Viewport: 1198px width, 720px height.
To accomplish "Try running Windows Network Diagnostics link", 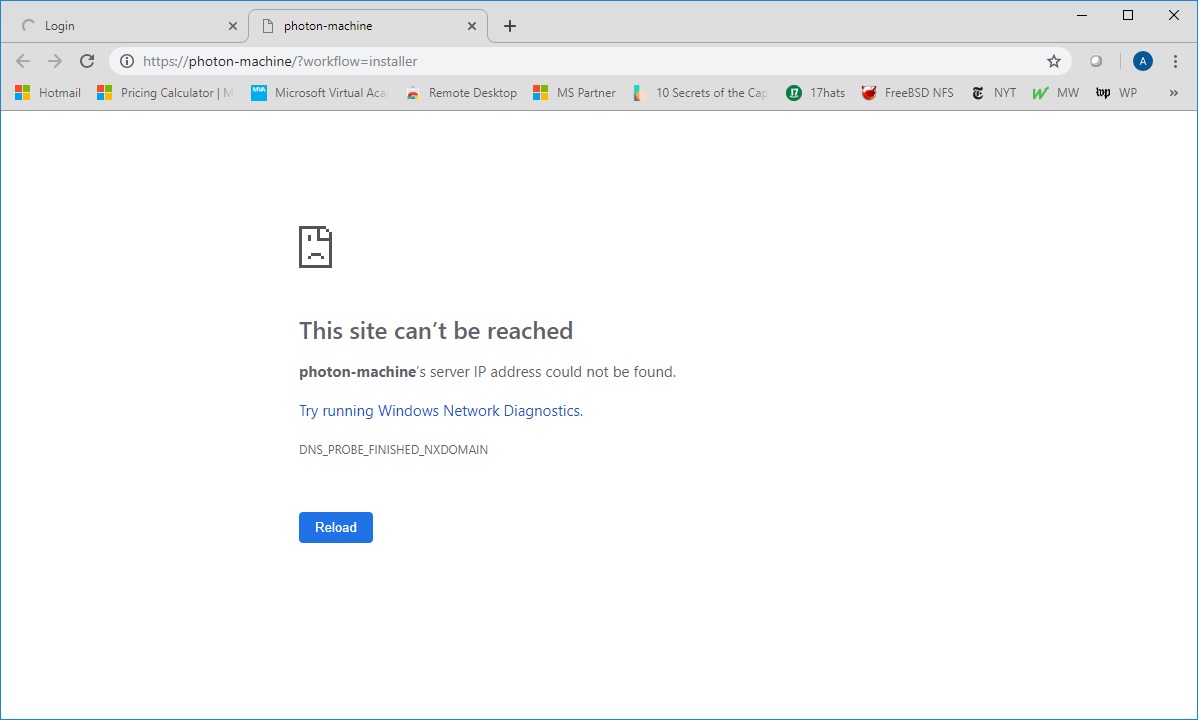I will tap(441, 410).
